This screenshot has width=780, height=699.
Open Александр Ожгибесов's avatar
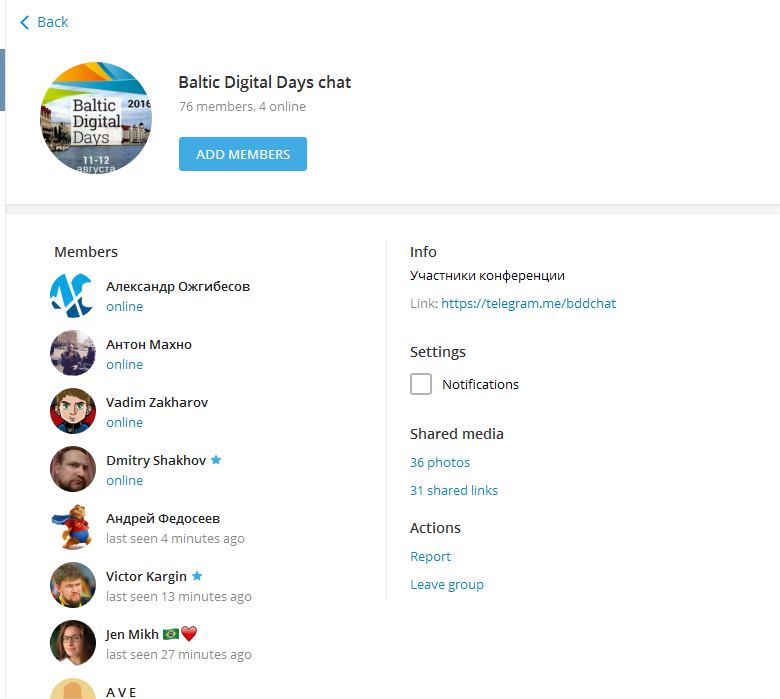73,296
